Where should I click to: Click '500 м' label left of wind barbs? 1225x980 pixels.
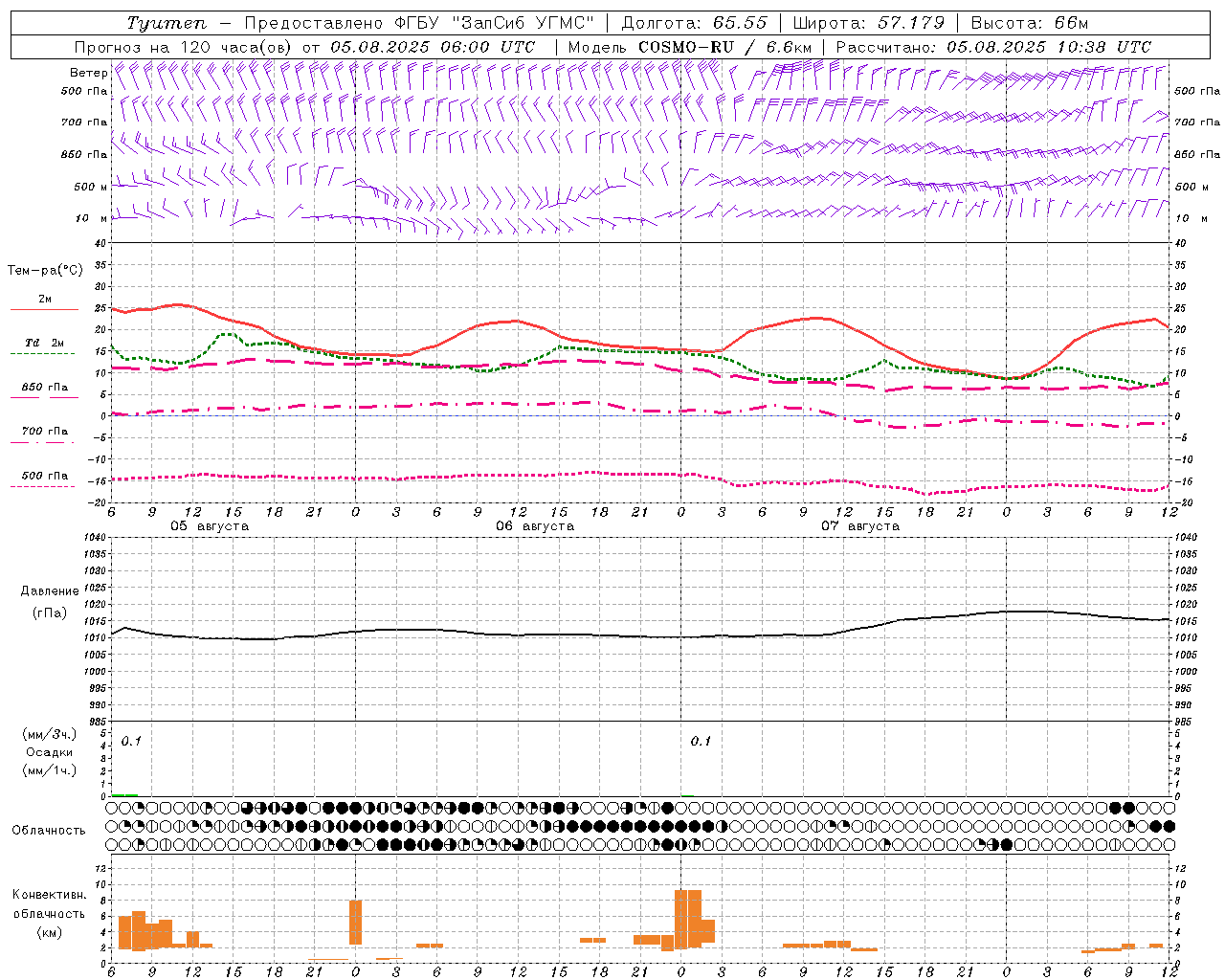click(x=91, y=187)
